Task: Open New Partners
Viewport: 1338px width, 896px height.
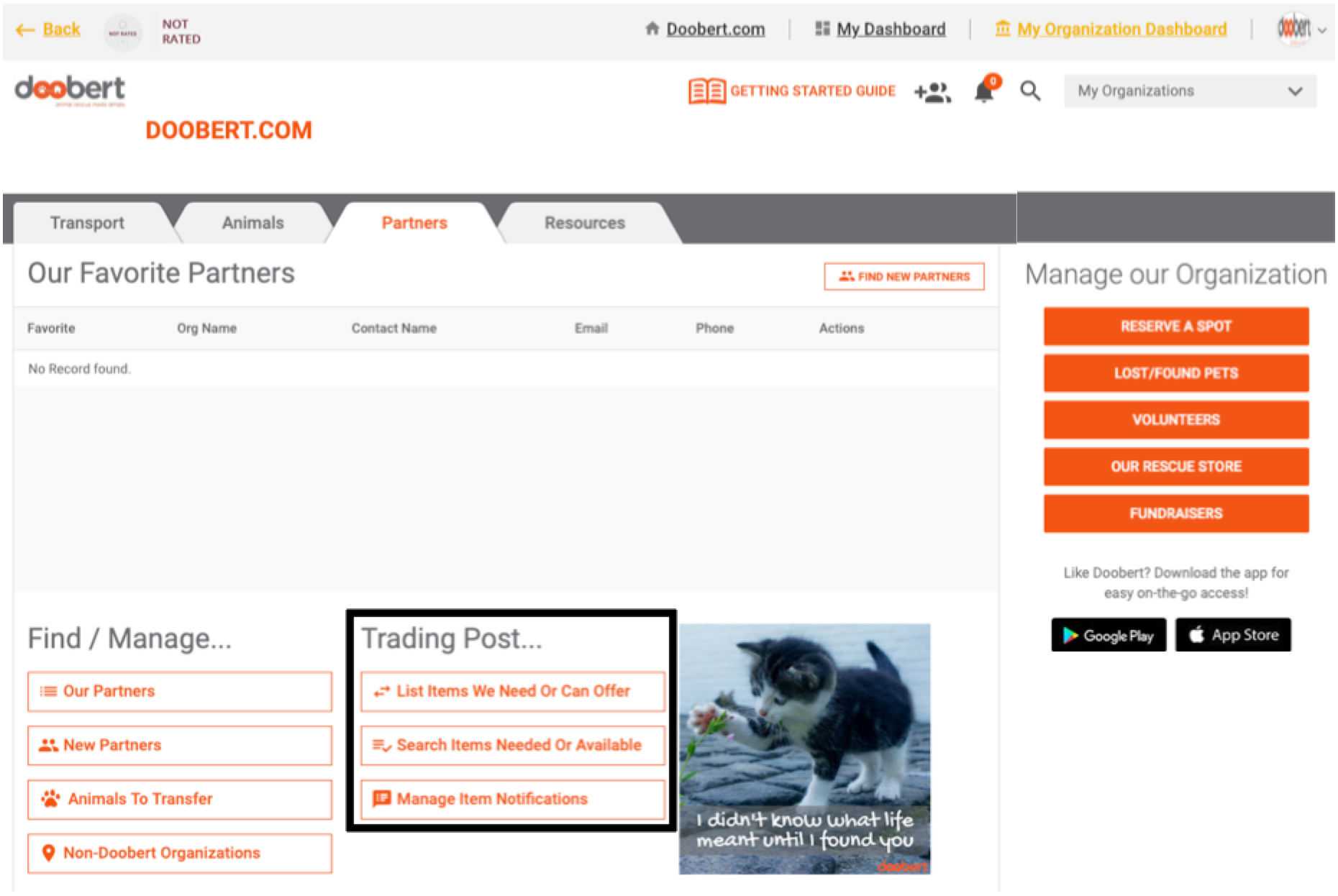Action: (180, 746)
